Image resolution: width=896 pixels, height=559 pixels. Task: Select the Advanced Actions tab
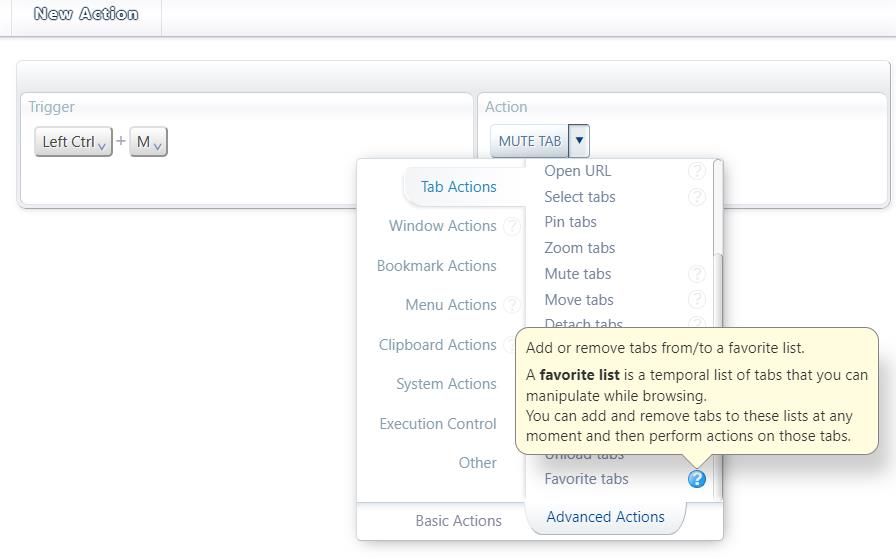click(605, 517)
